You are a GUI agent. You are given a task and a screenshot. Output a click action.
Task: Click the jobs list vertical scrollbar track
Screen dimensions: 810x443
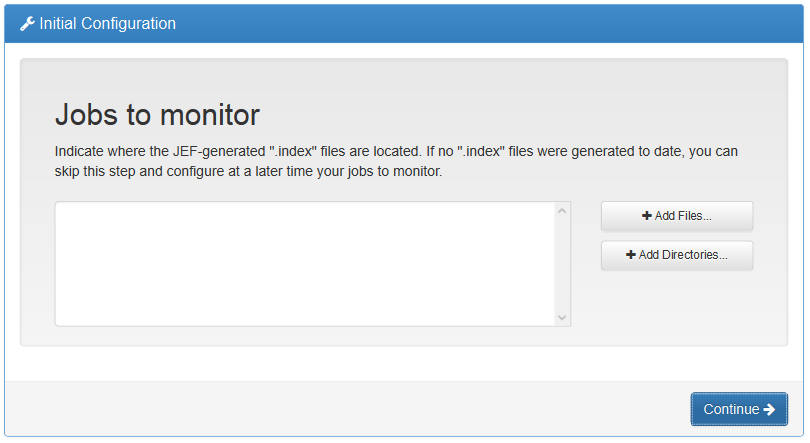click(x=562, y=264)
